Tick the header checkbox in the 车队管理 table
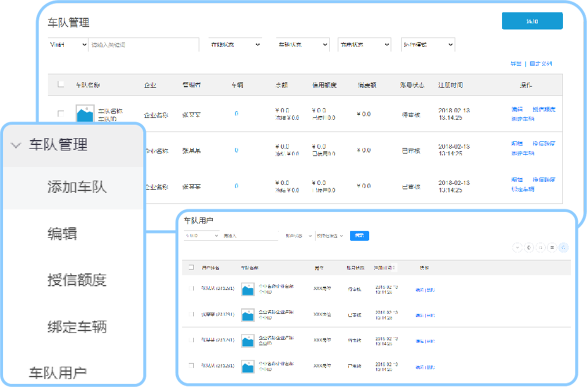 (x=60, y=84)
